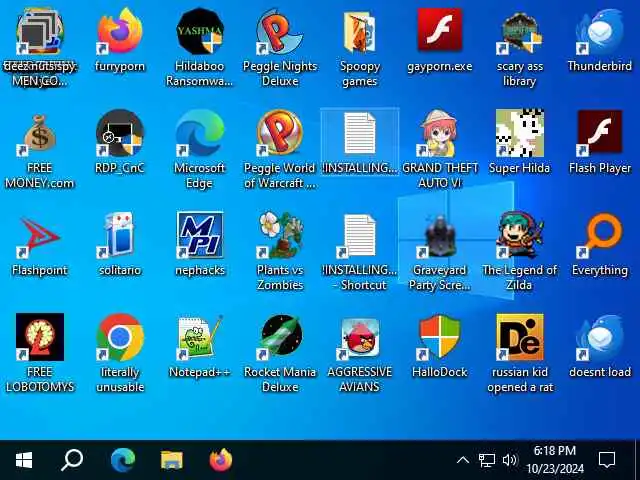Image resolution: width=640 pixels, height=480 pixels.
Task: Launch Firefox from the taskbar
Action: (221, 460)
